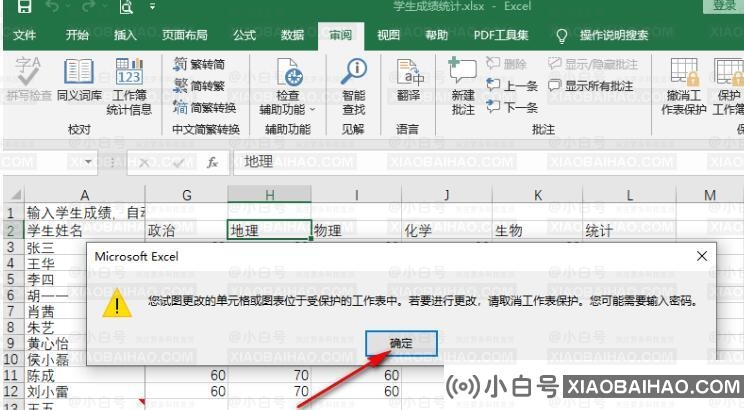744x410 pixels.
Task: Go to 下一条 next comment
Action: click(512, 108)
